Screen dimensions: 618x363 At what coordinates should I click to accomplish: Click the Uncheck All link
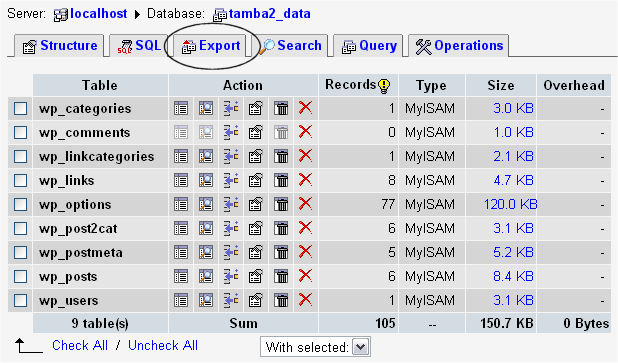[163, 345]
